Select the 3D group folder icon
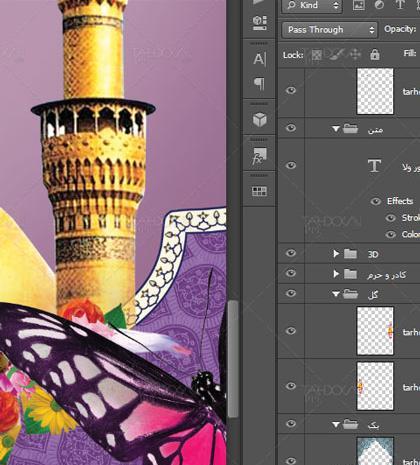 (350, 254)
